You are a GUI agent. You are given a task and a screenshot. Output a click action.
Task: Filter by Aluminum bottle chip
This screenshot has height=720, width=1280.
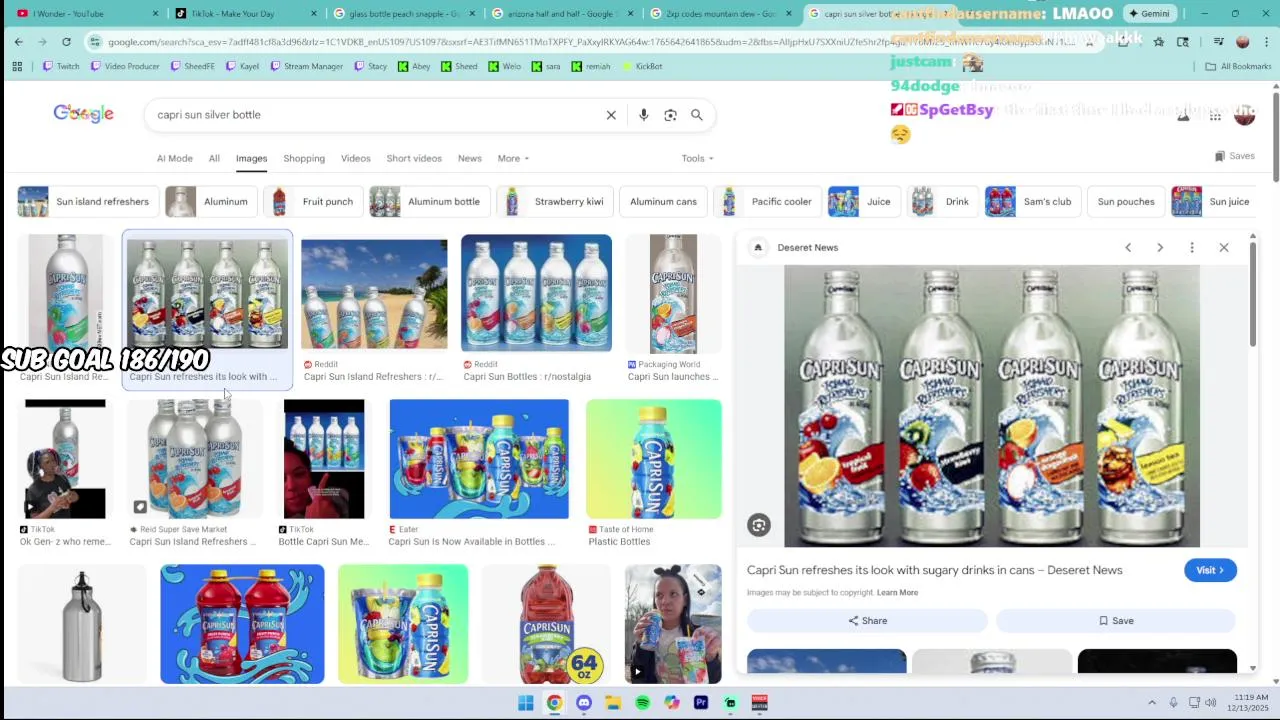[x=429, y=202]
